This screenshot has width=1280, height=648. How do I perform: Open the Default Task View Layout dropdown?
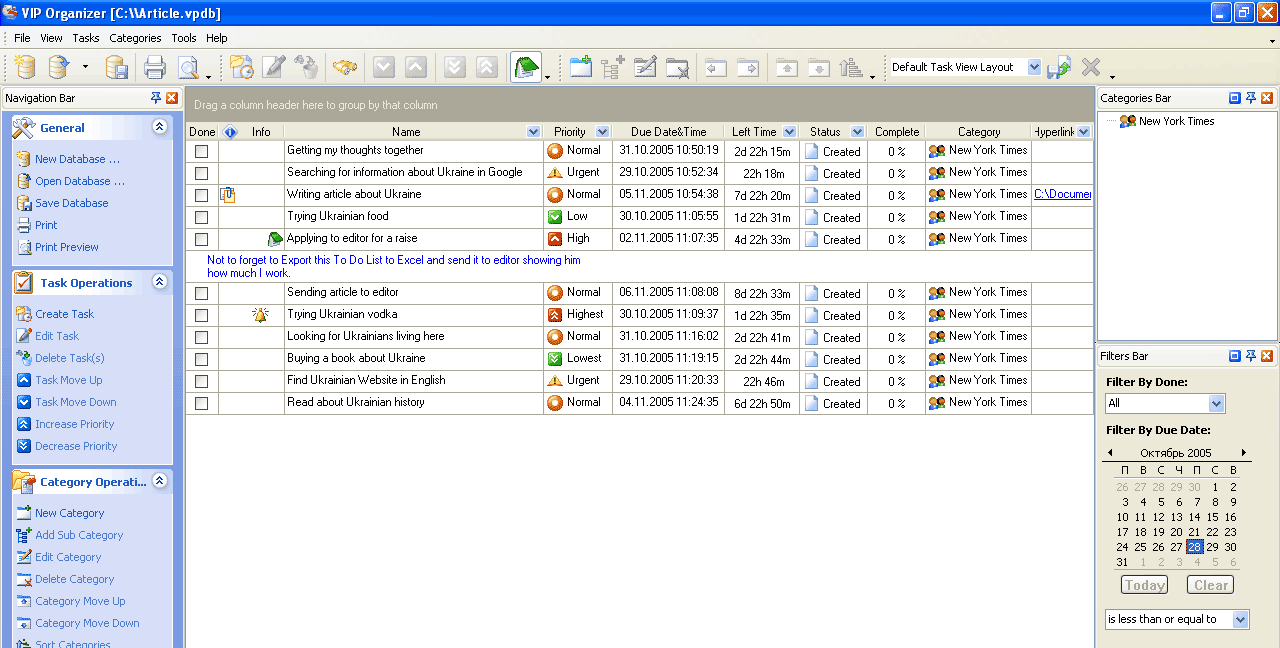point(1034,67)
